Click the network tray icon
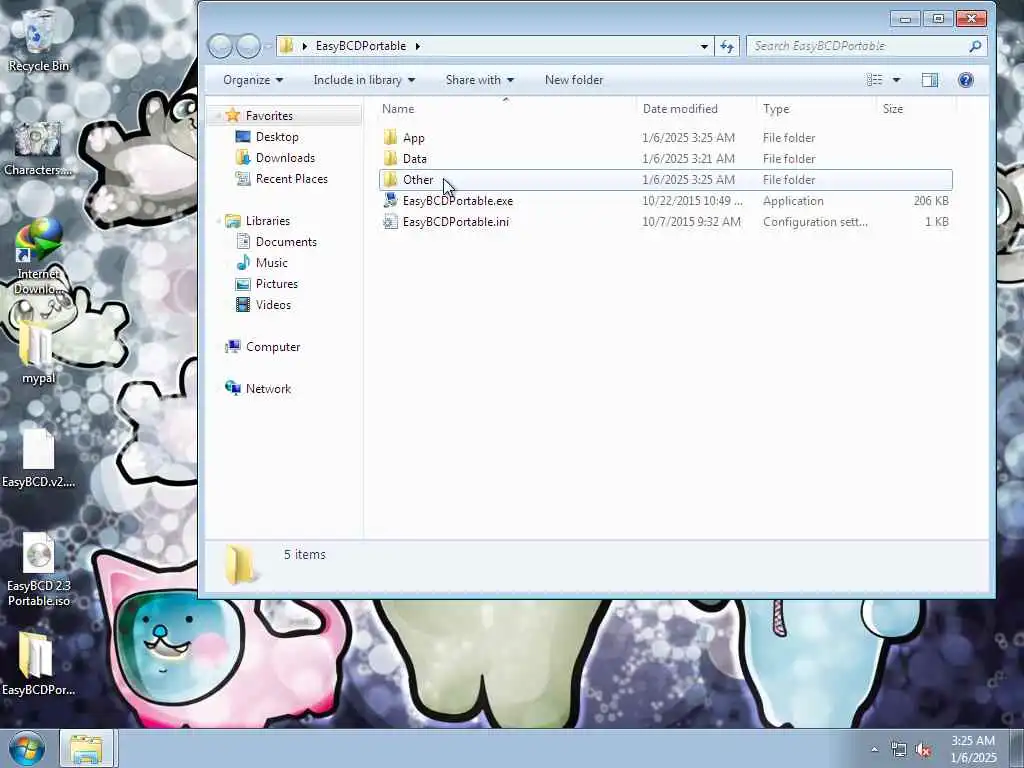Screen dimensions: 1024x768 899,750
